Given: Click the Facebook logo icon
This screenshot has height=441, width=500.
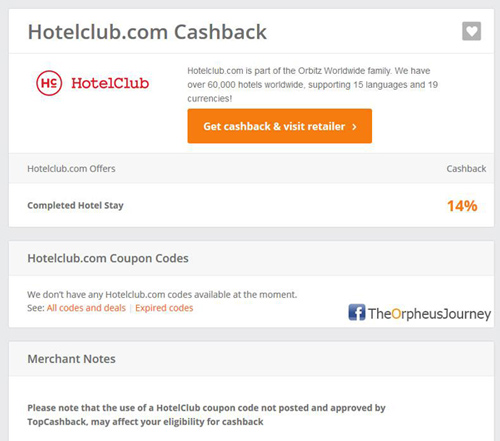Looking at the screenshot, I should coord(357,313).
